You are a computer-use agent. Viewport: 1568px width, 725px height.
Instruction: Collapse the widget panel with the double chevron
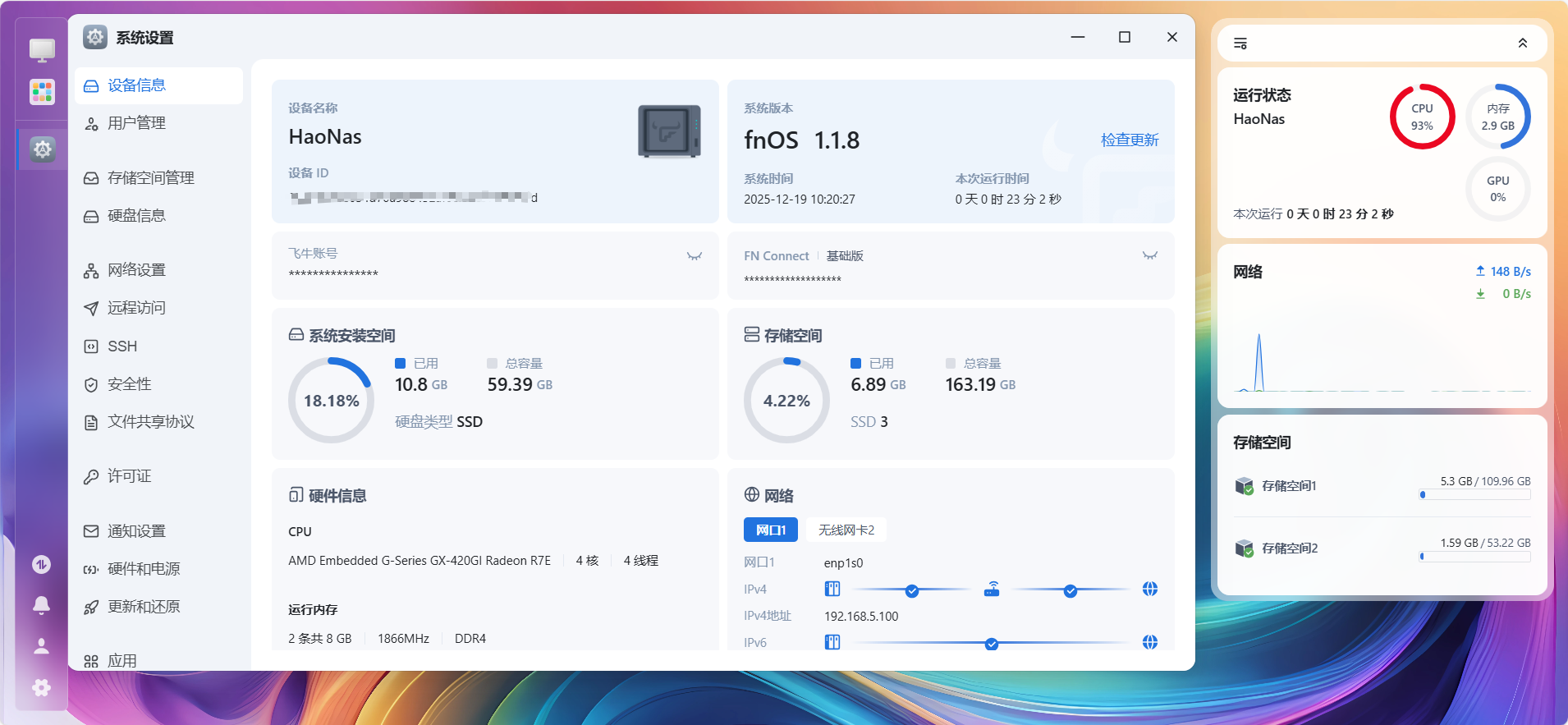[1522, 44]
